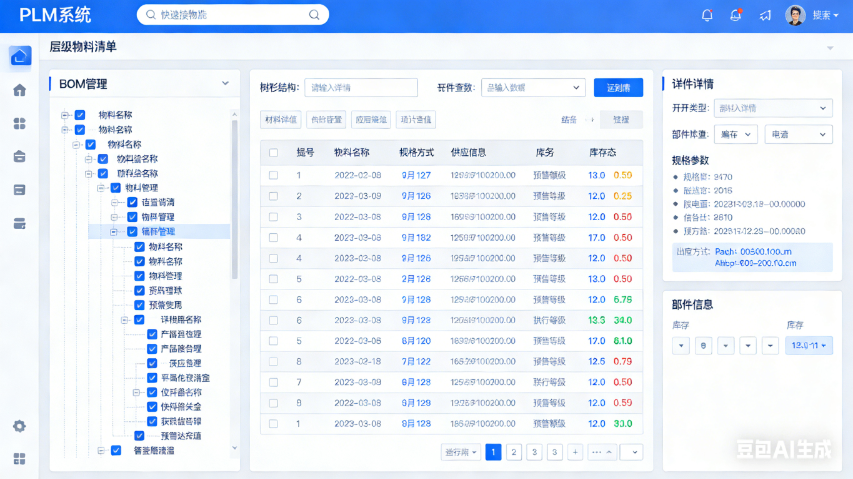Open the 编存 dropdown next to 部件库

[x=736, y=134]
